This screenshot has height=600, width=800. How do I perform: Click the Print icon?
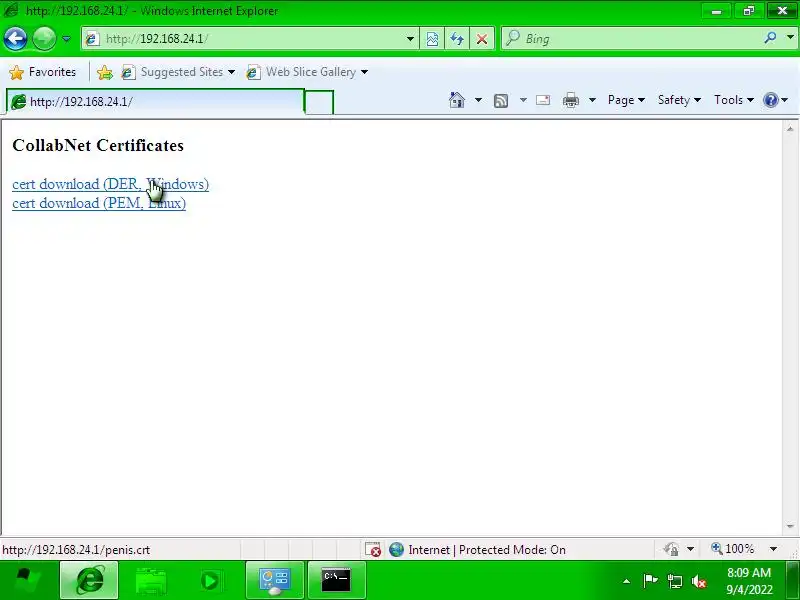(x=570, y=100)
